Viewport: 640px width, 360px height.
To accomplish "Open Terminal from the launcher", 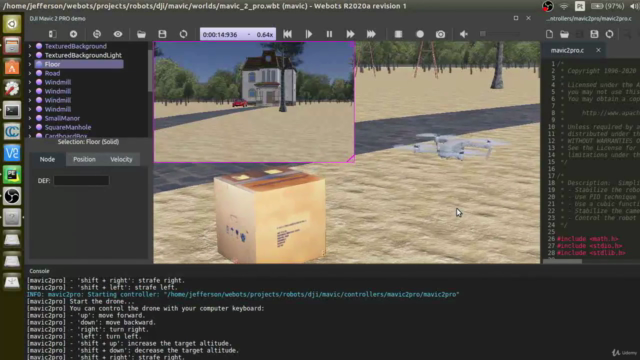I will tap(12, 110).
